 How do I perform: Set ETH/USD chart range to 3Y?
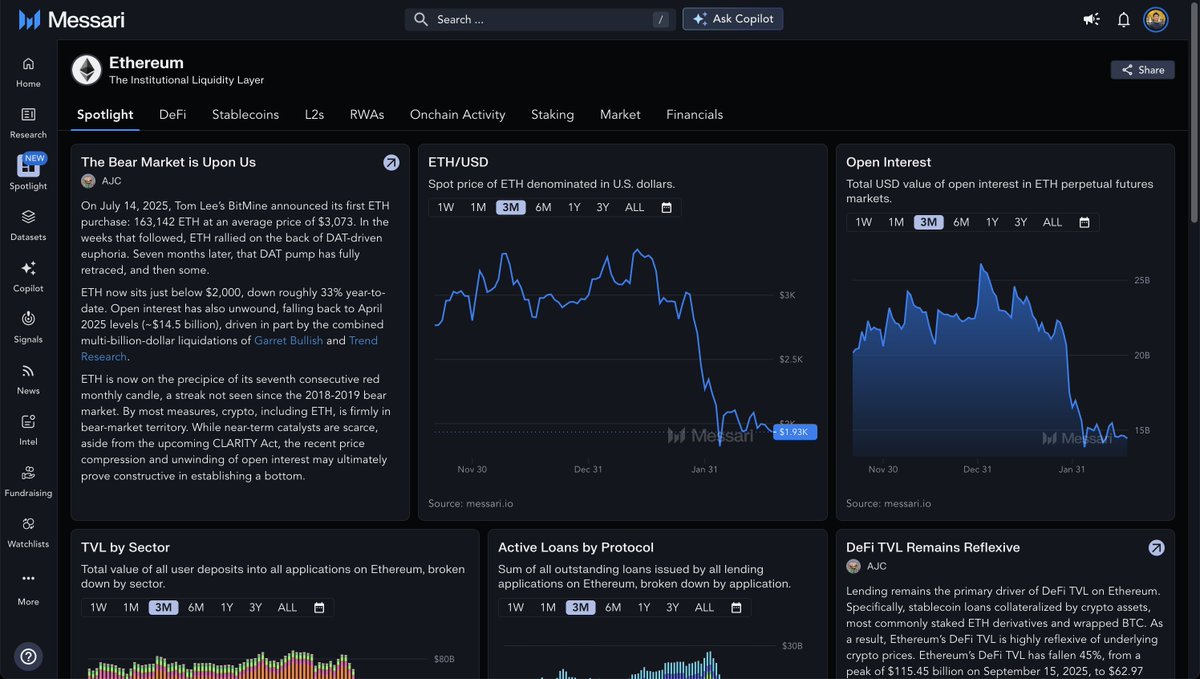click(x=603, y=207)
